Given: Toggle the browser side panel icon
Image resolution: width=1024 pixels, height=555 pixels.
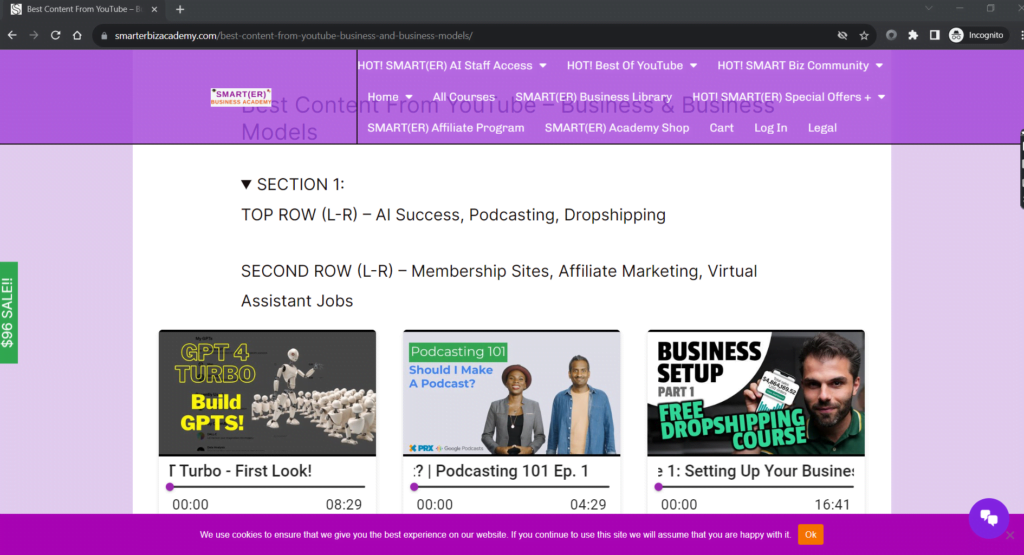Looking at the screenshot, I should (x=934, y=35).
